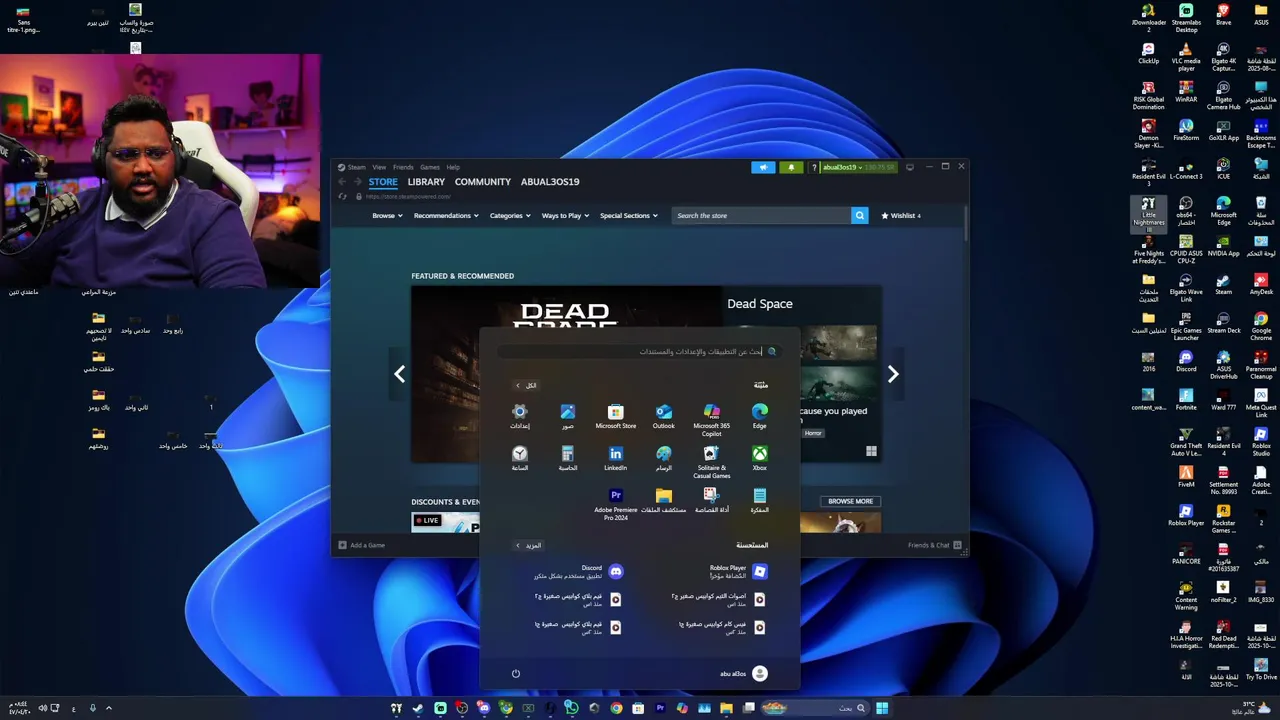
Task: Open Google Chrome from taskbar
Action: (616, 708)
